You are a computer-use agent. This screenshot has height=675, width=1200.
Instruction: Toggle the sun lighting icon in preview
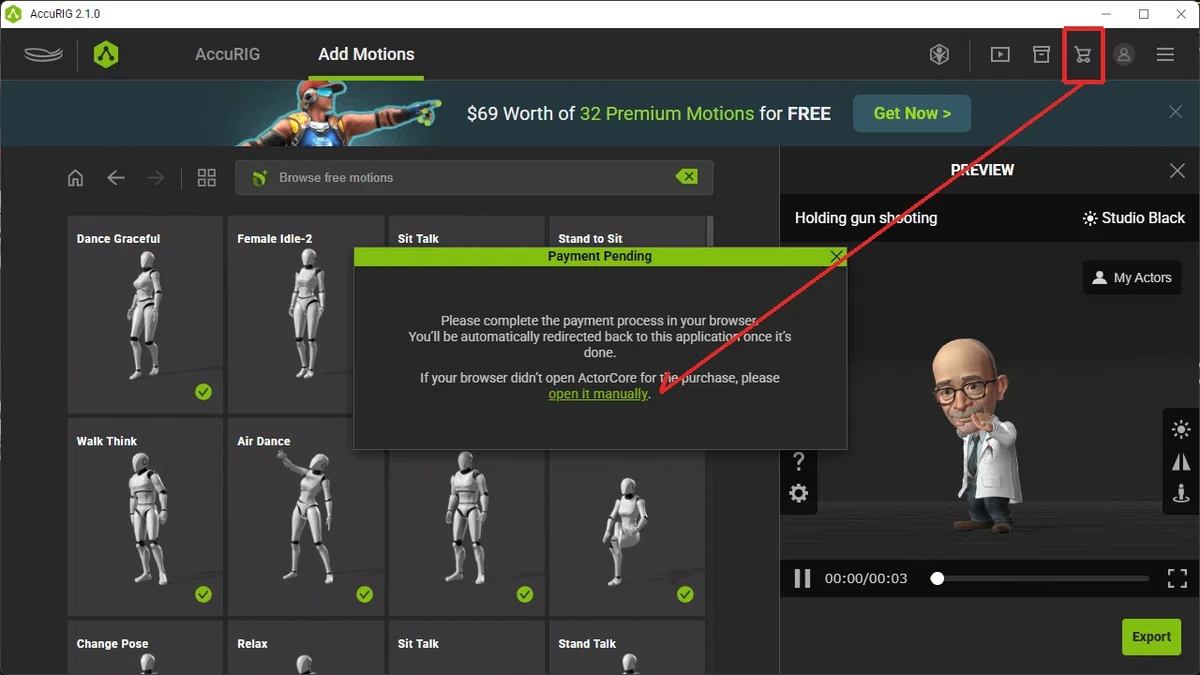coord(1181,430)
